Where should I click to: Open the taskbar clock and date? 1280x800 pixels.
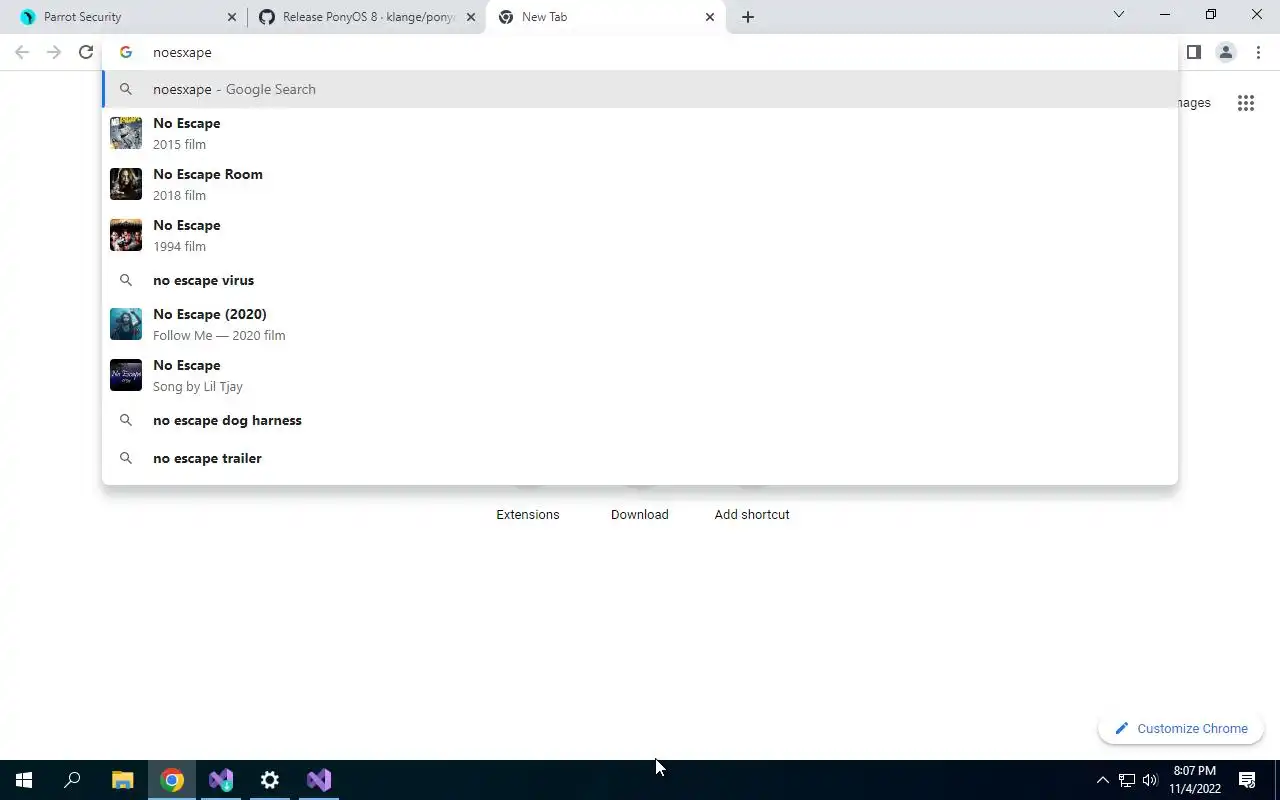pyautogui.click(x=1195, y=780)
